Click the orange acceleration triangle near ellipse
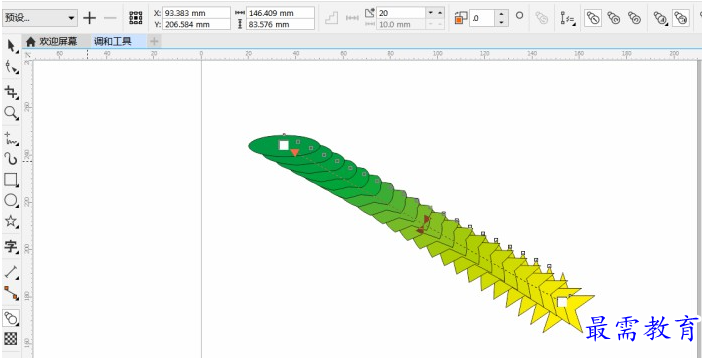707x360 pixels. click(x=294, y=152)
